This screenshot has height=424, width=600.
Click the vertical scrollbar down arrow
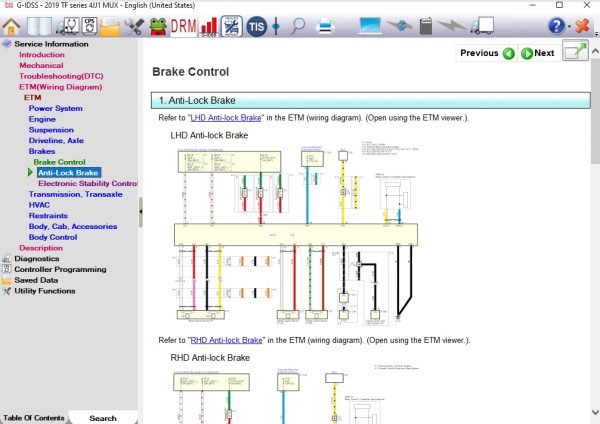(x=595, y=413)
